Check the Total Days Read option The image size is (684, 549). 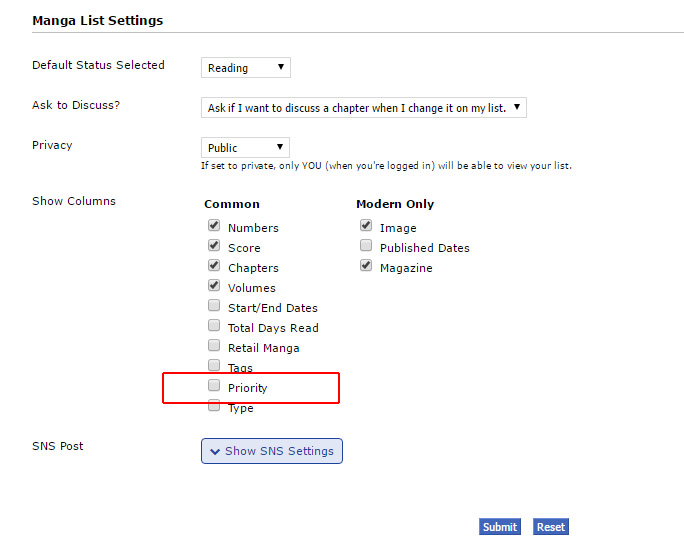click(214, 326)
